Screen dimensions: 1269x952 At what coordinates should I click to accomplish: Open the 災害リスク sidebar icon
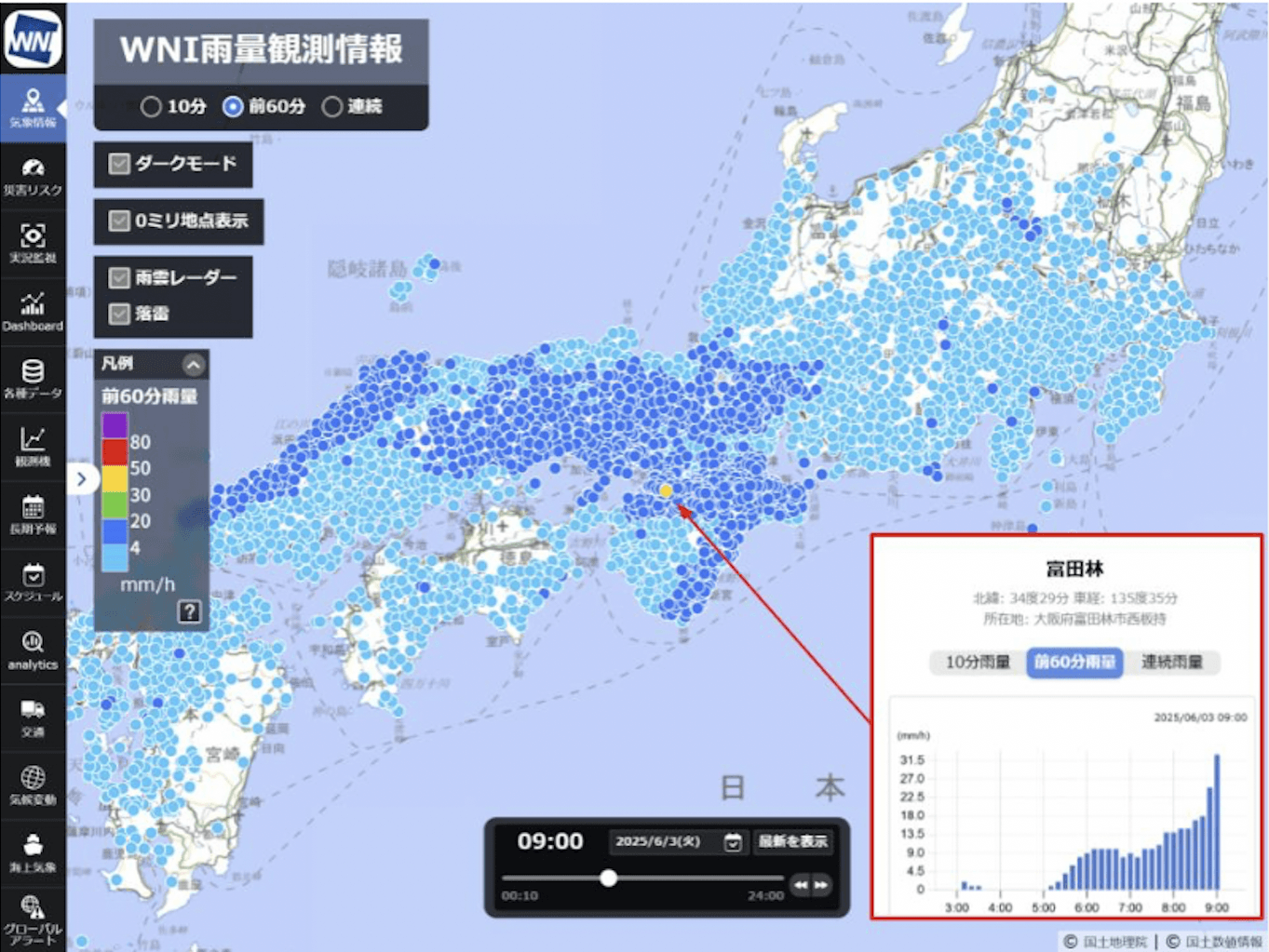(33, 175)
